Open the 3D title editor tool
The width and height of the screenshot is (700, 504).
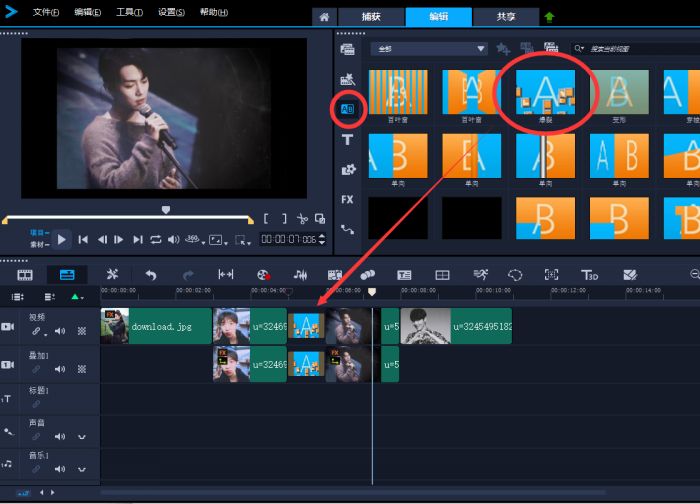590,274
